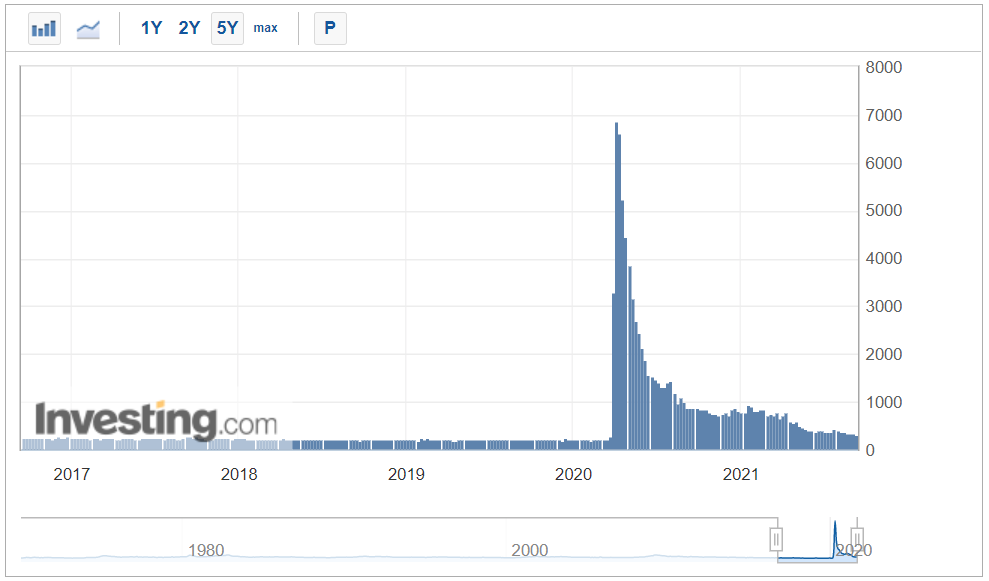Viewport: 989px width, 581px height.
Task: Click 2000 label in the range navigator
Action: [x=530, y=550]
